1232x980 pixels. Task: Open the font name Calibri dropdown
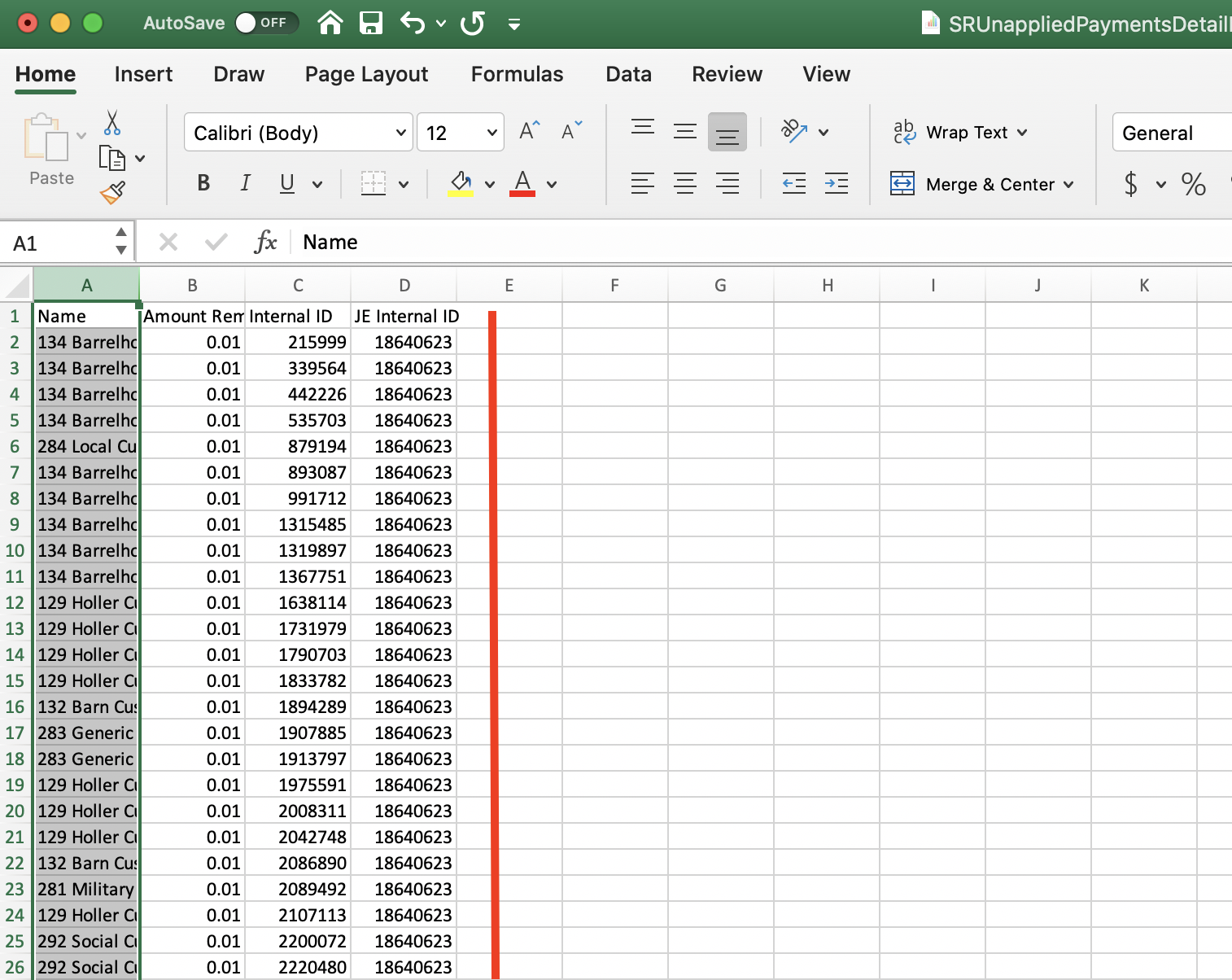tap(400, 133)
